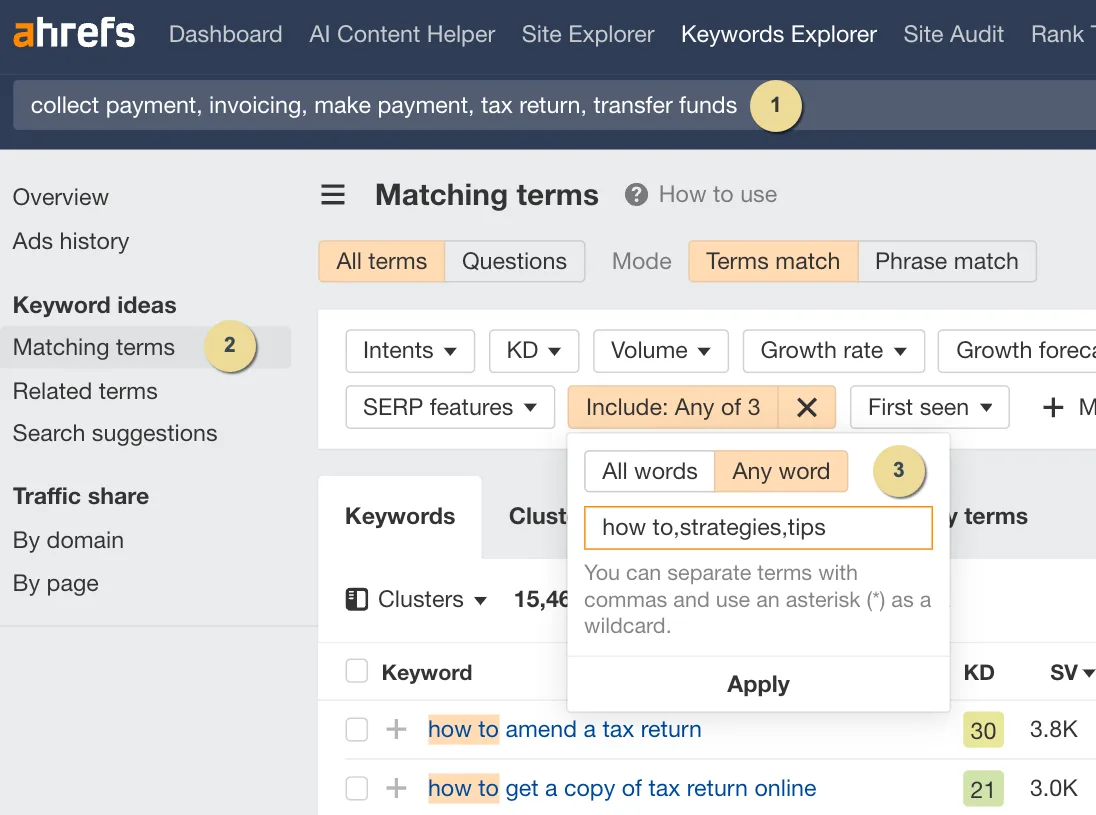Viewport: 1096px width, 815px height.
Task: Click the How to use link
Action: 718,194
